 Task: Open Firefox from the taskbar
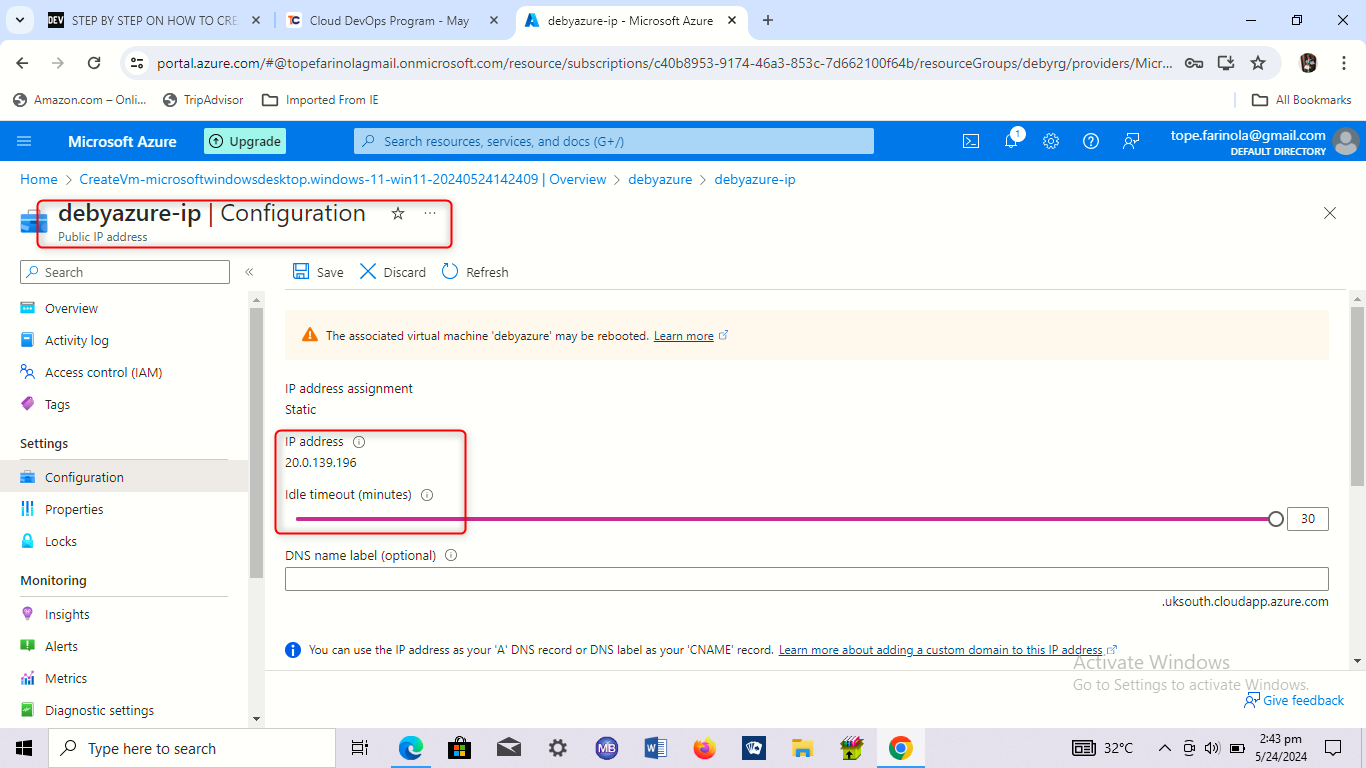click(x=705, y=748)
